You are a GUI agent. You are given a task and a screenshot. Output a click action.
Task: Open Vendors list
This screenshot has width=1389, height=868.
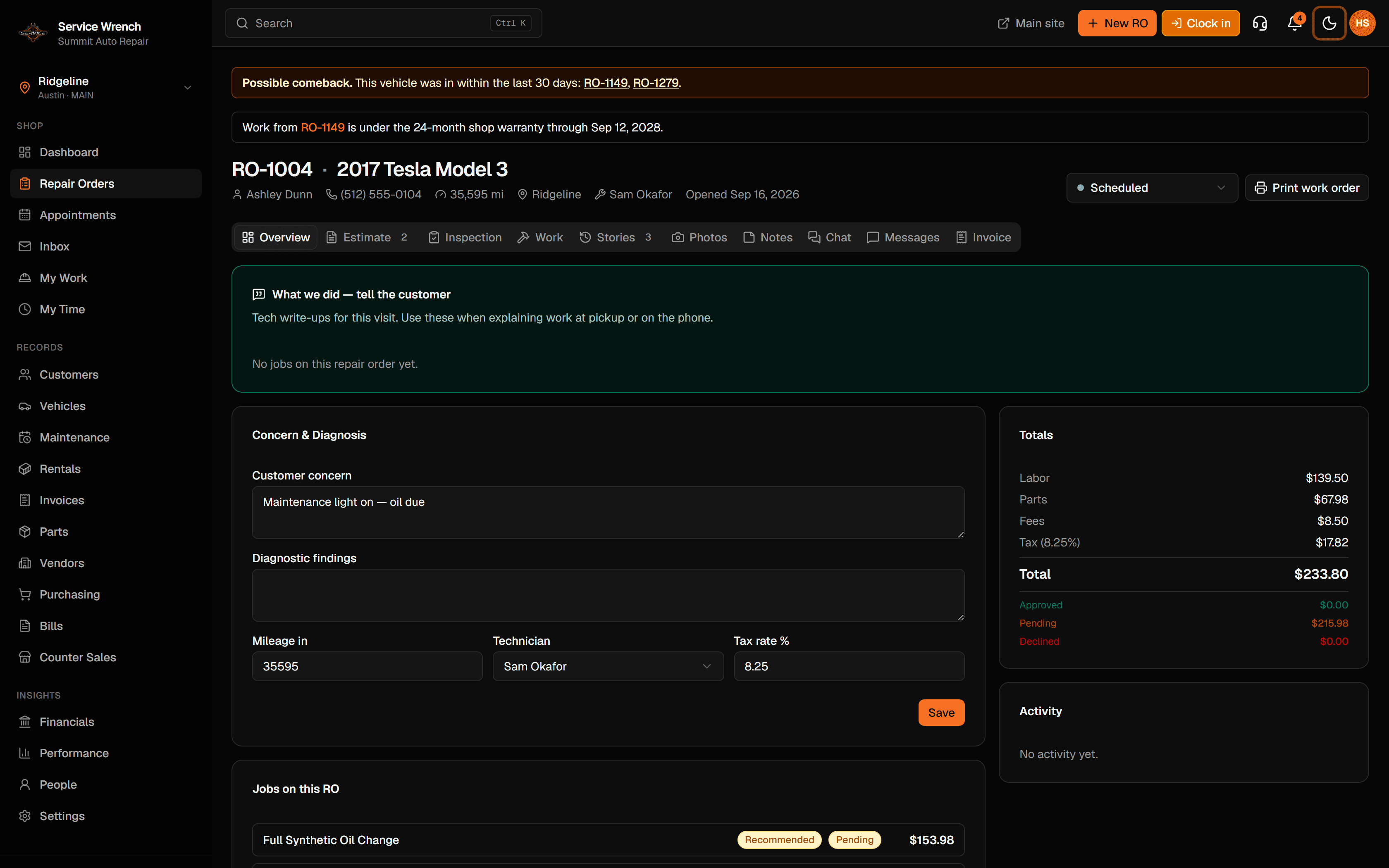(x=105, y=563)
